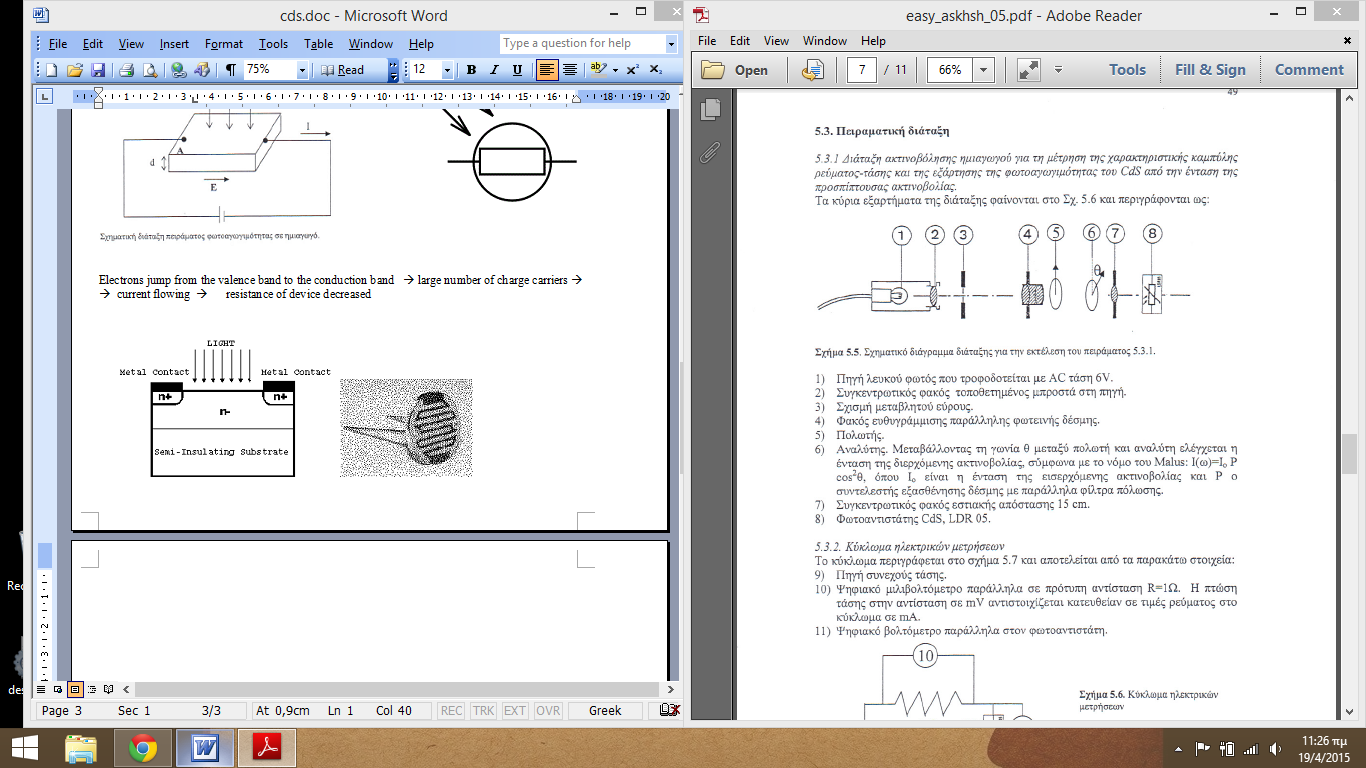Image resolution: width=1366 pixels, height=768 pixels.
Task: Create a new blank document in Word
Action: tap(51, 70)
